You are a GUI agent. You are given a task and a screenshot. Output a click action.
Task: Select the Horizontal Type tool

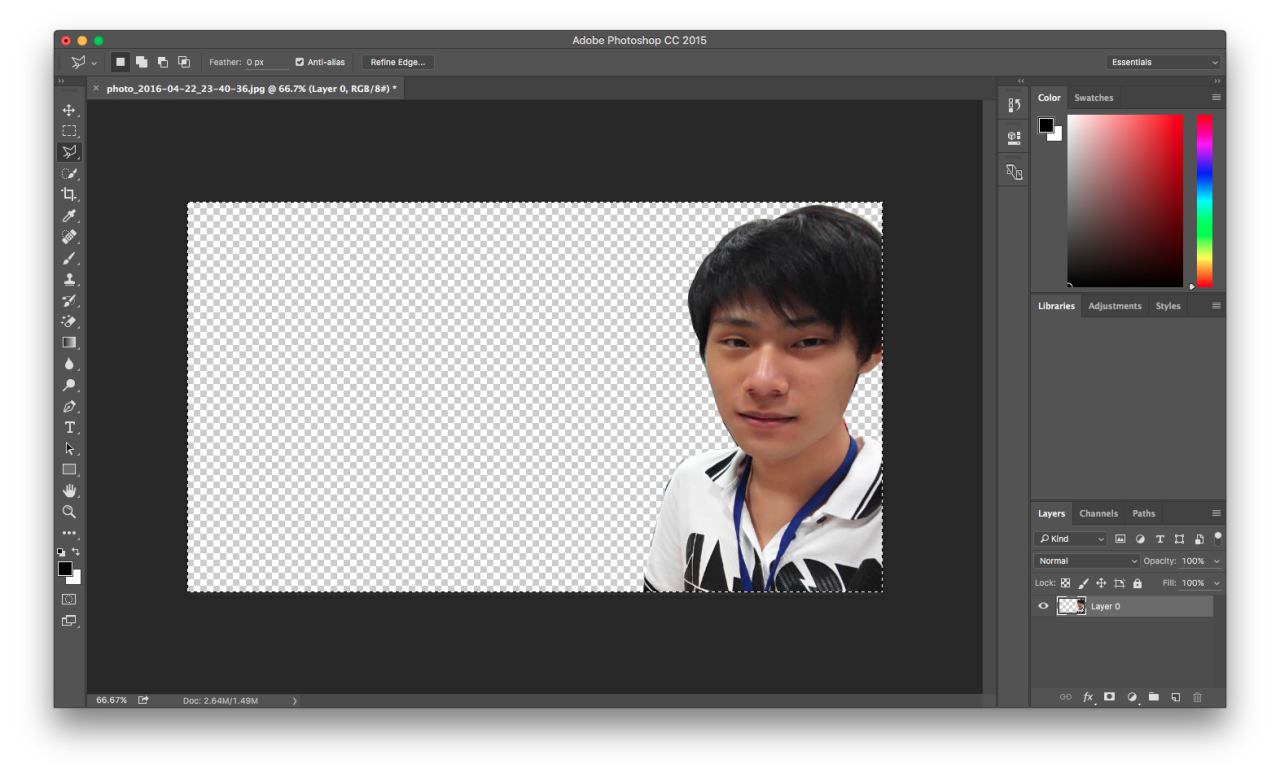(69, 427)
